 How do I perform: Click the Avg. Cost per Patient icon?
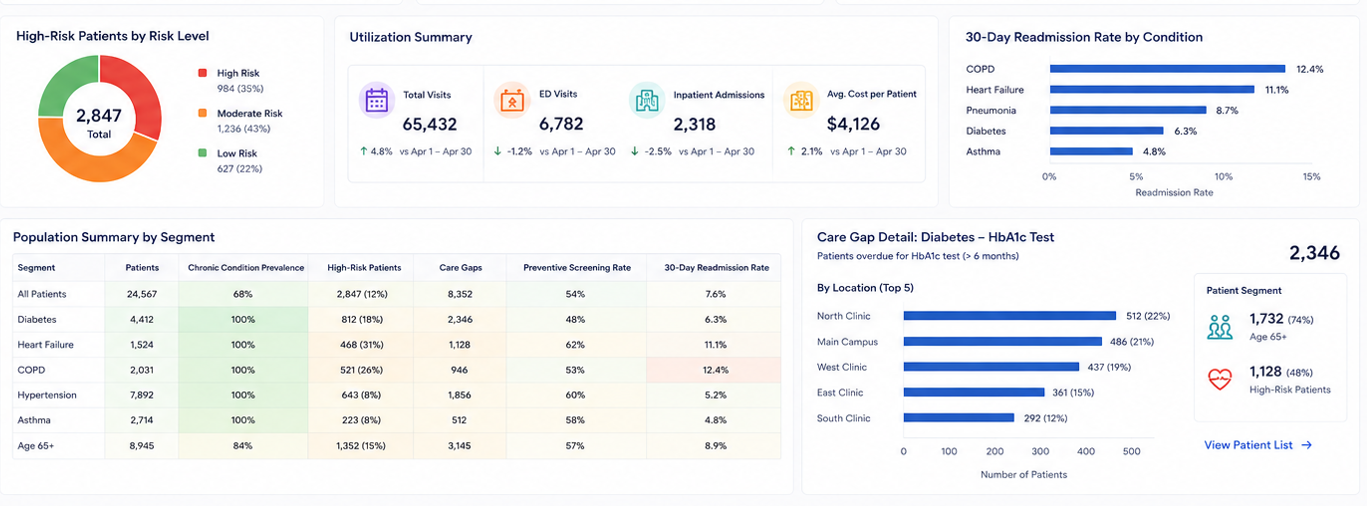tap(800, 100)
